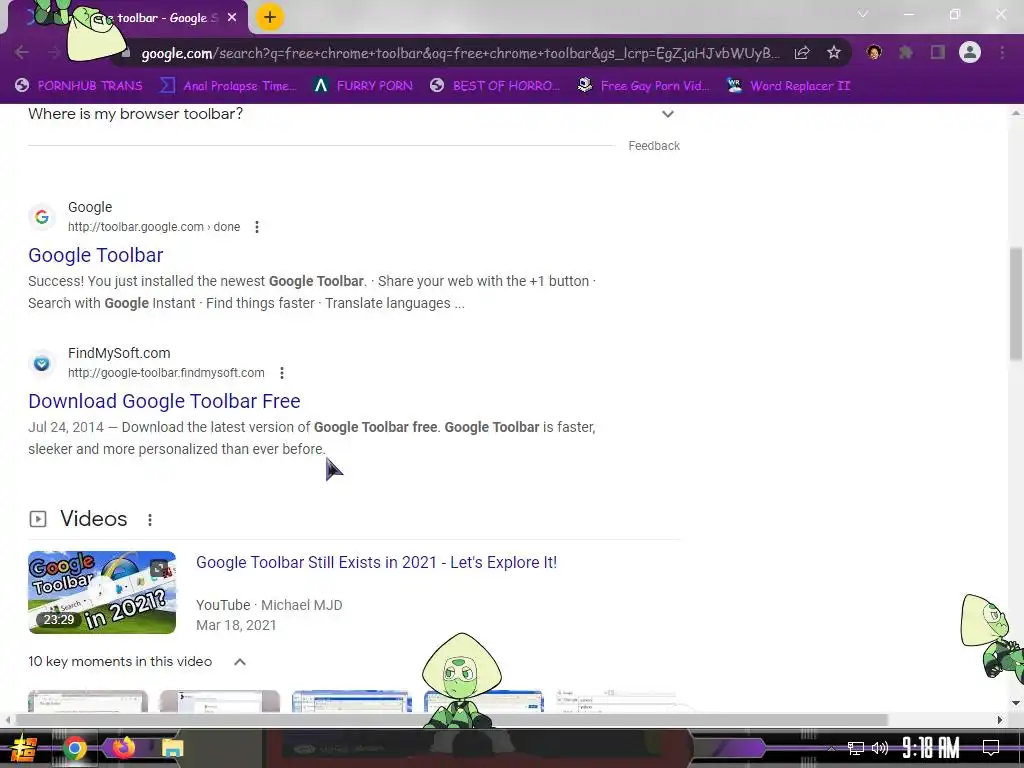Click the address bar URL field
The image size is (1024, 768).
pyautogui.click(x=460, y=53)
